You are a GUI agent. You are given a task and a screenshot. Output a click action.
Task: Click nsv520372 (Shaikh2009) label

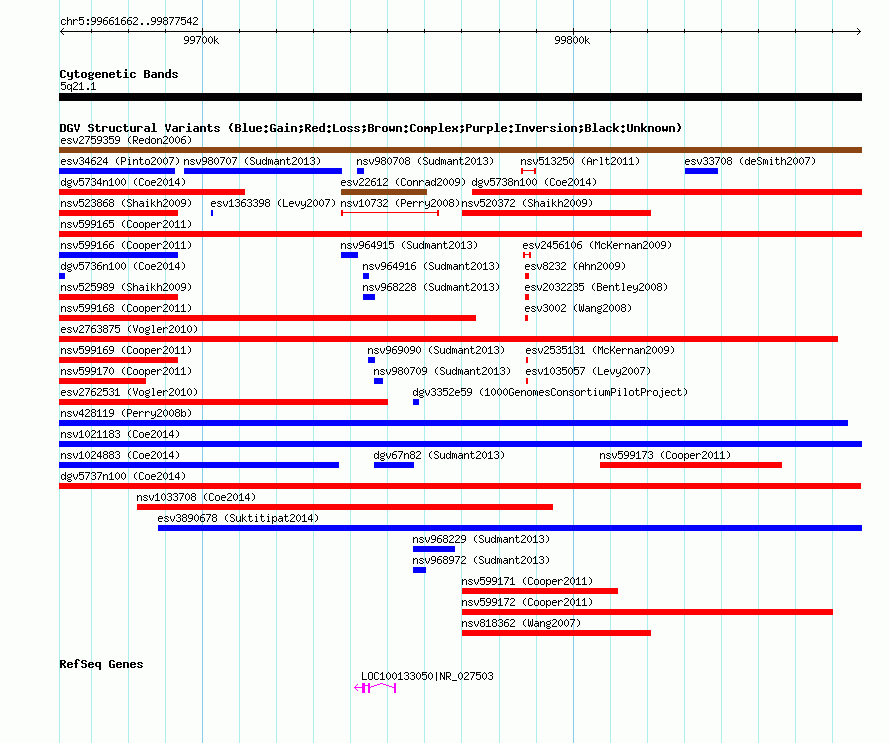pyautogui.click(x=527, y=203)
